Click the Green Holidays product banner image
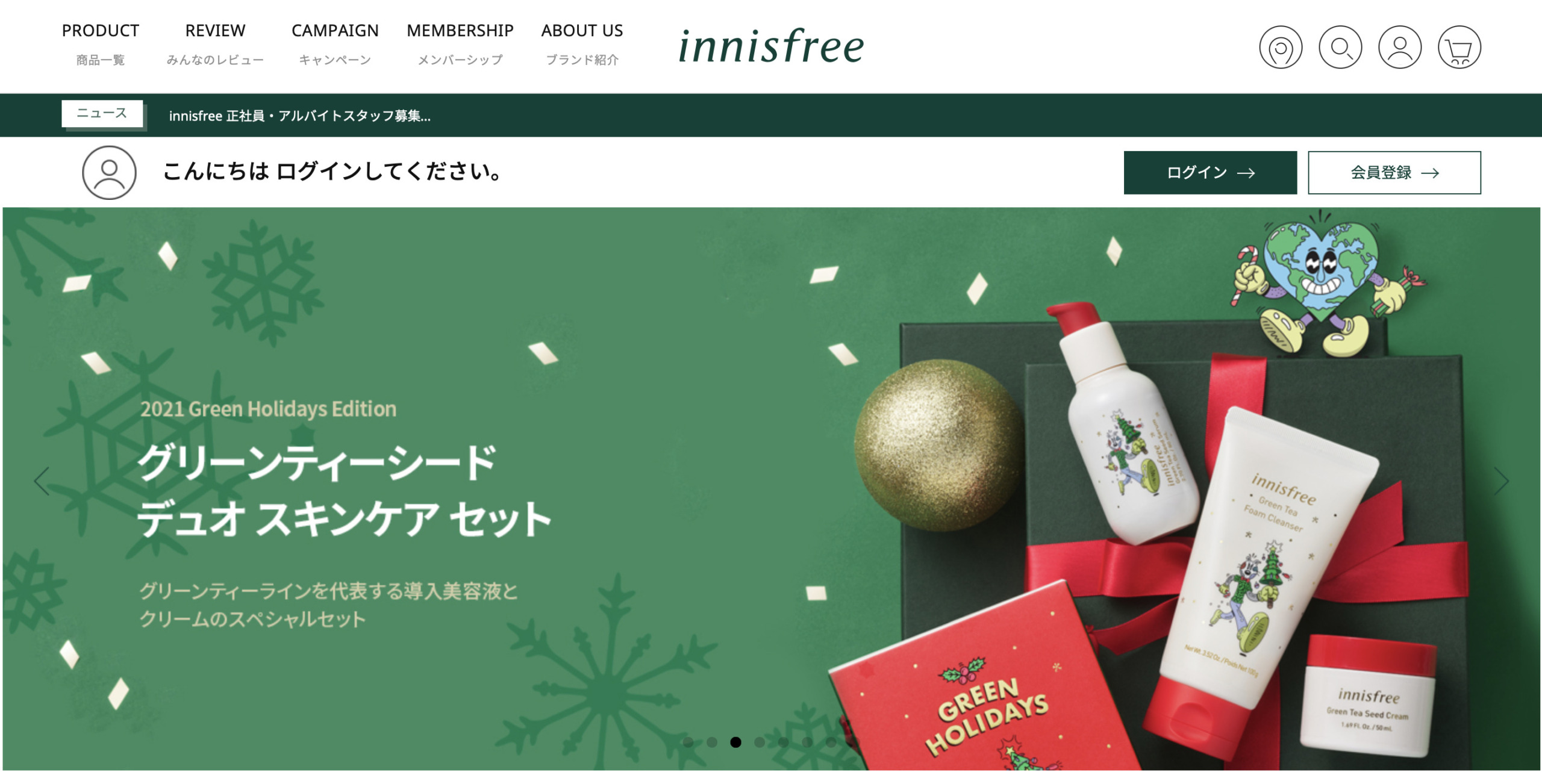The width and height of the screenshot is (1542, 784). (771, 488)
